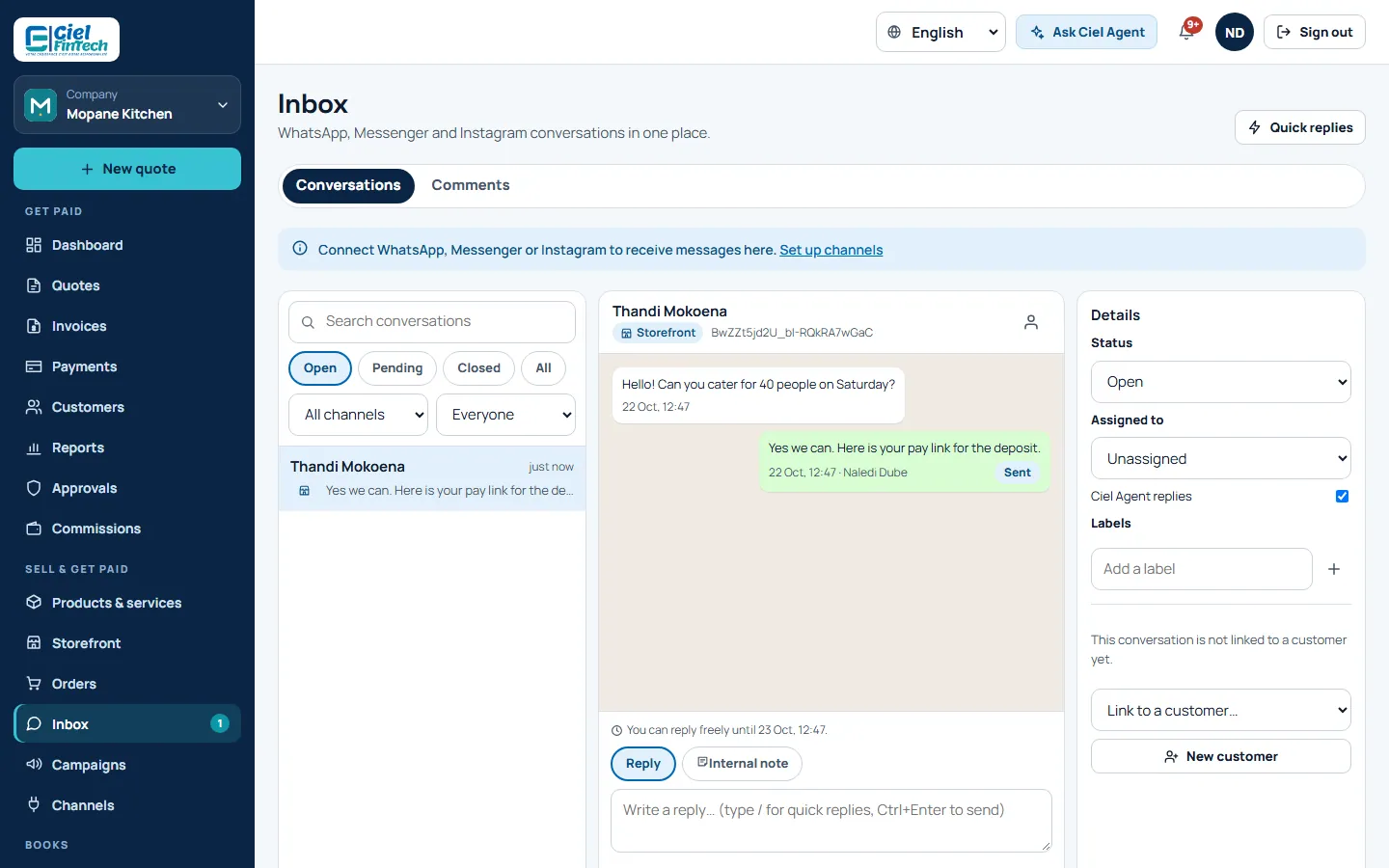Follow the Set up channels link

[831, 250]
